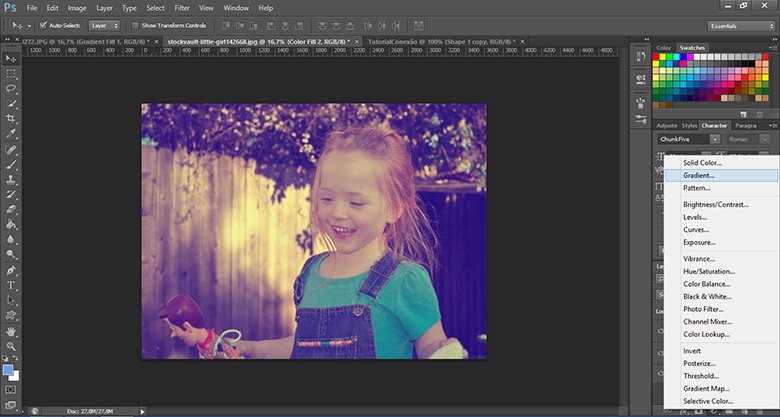Select the Hand tool
780x417 pixels.
11,330
